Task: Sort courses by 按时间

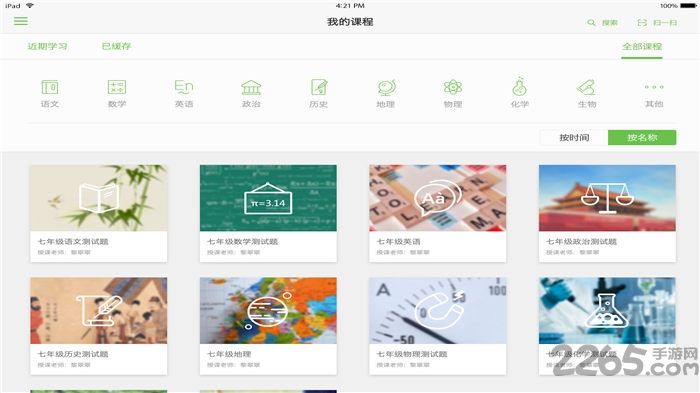Action: (x=574, y=138)
